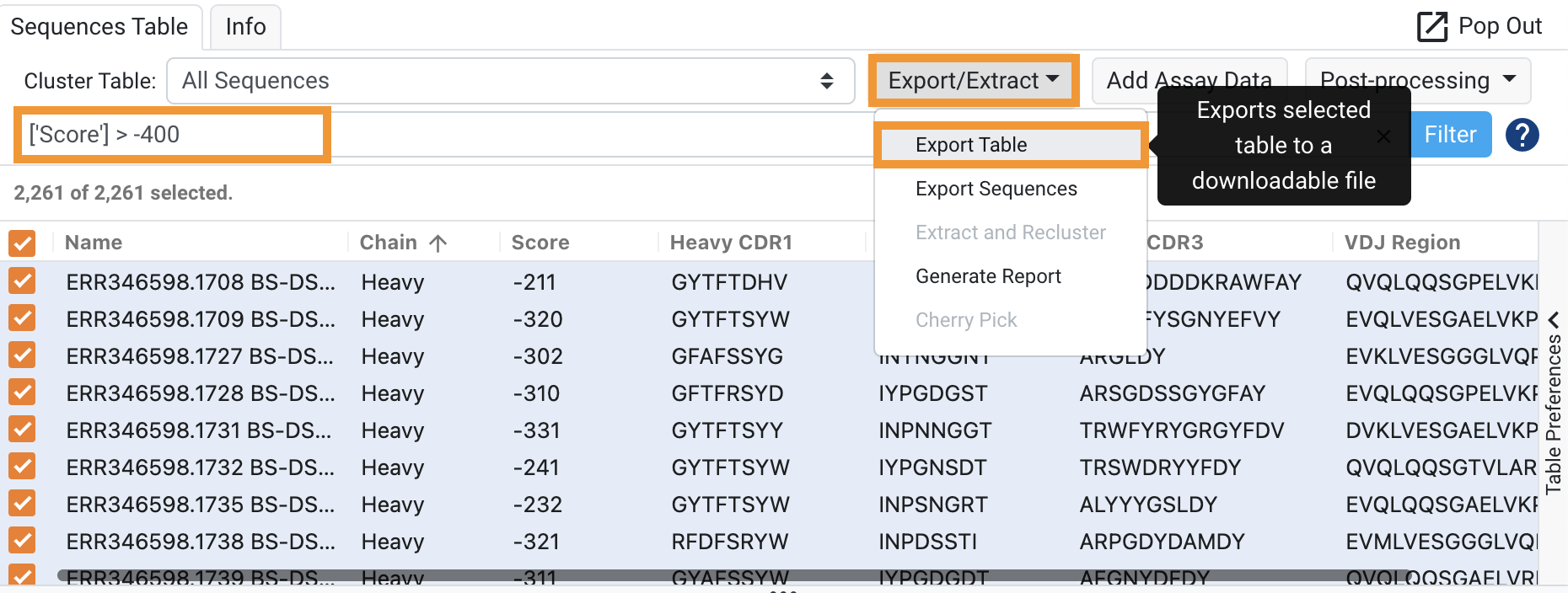Toggle the select-all header checkbox
The width and height of the screenshot is (1568, 593).
tap(22, 243)
